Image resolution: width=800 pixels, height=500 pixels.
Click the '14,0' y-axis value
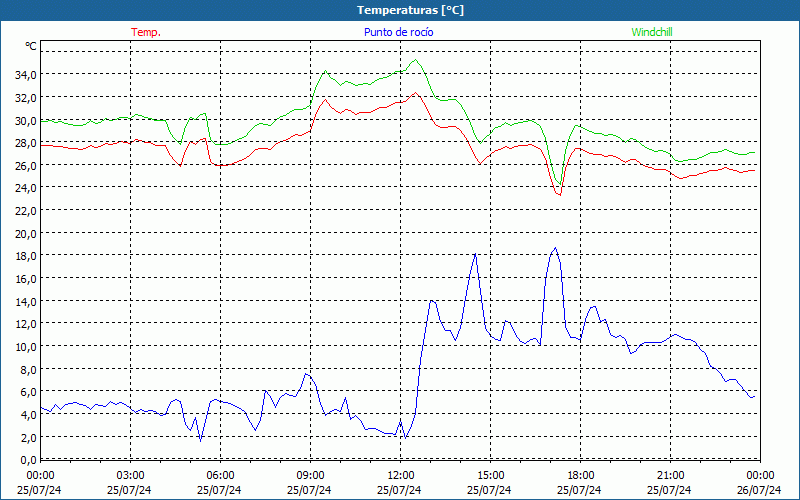(x=26, y=302)
